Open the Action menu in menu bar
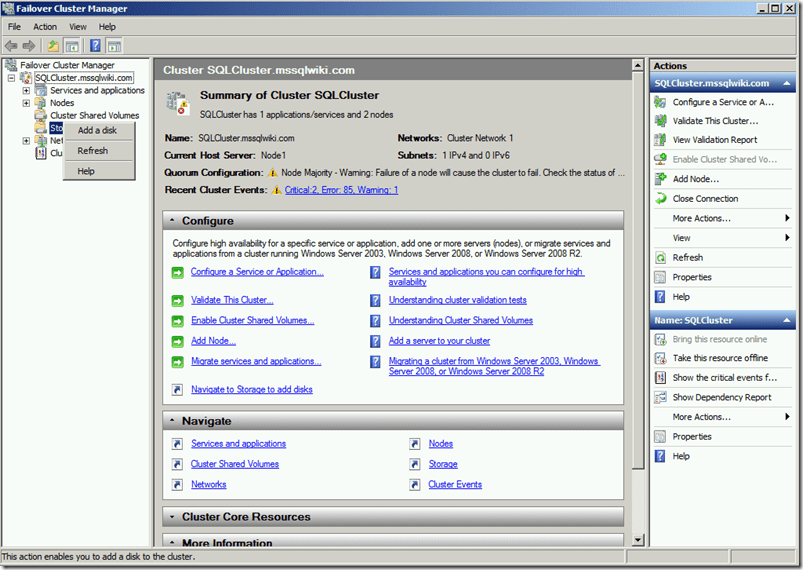The image size is (803, 570). point(45,26)
